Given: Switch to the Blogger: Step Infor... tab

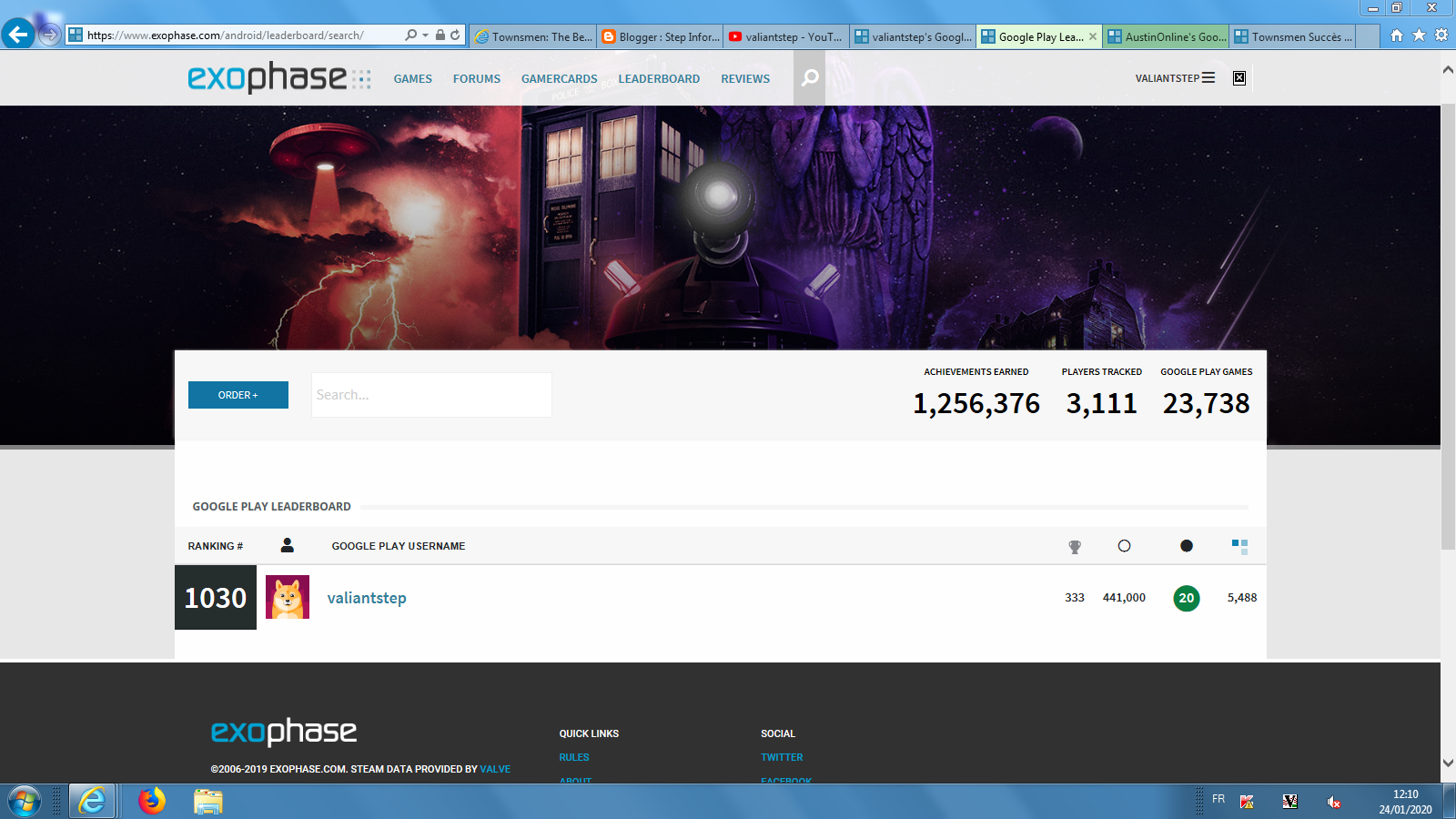Looking at the screenshot, I should (661, 36).
